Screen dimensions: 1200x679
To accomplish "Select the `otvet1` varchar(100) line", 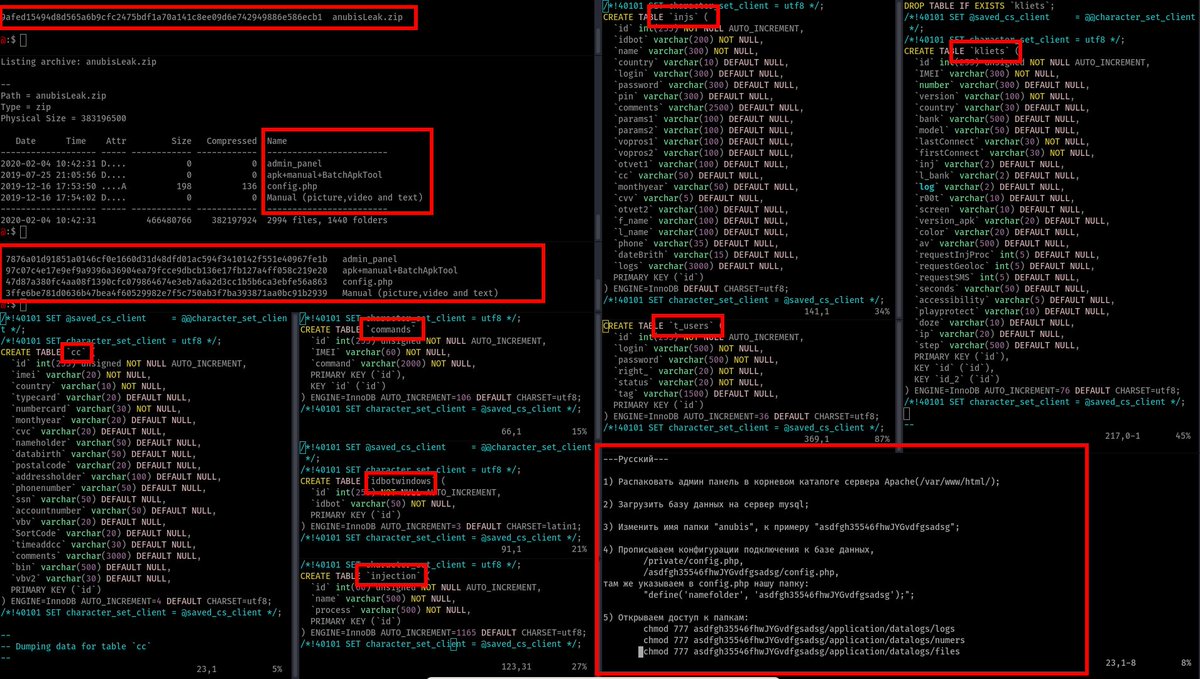I will point(702,163).
